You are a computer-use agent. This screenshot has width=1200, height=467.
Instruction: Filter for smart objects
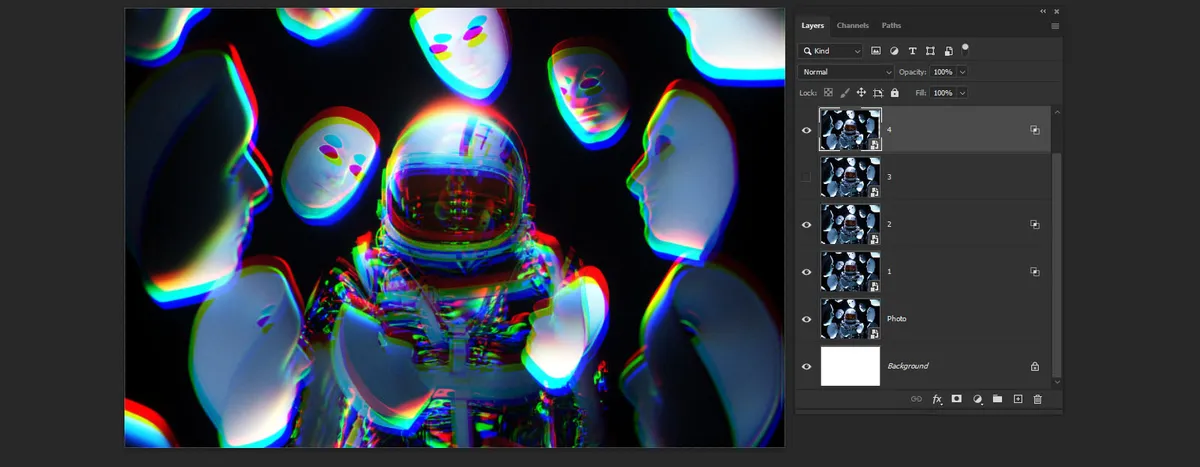[x=948, y=50]
